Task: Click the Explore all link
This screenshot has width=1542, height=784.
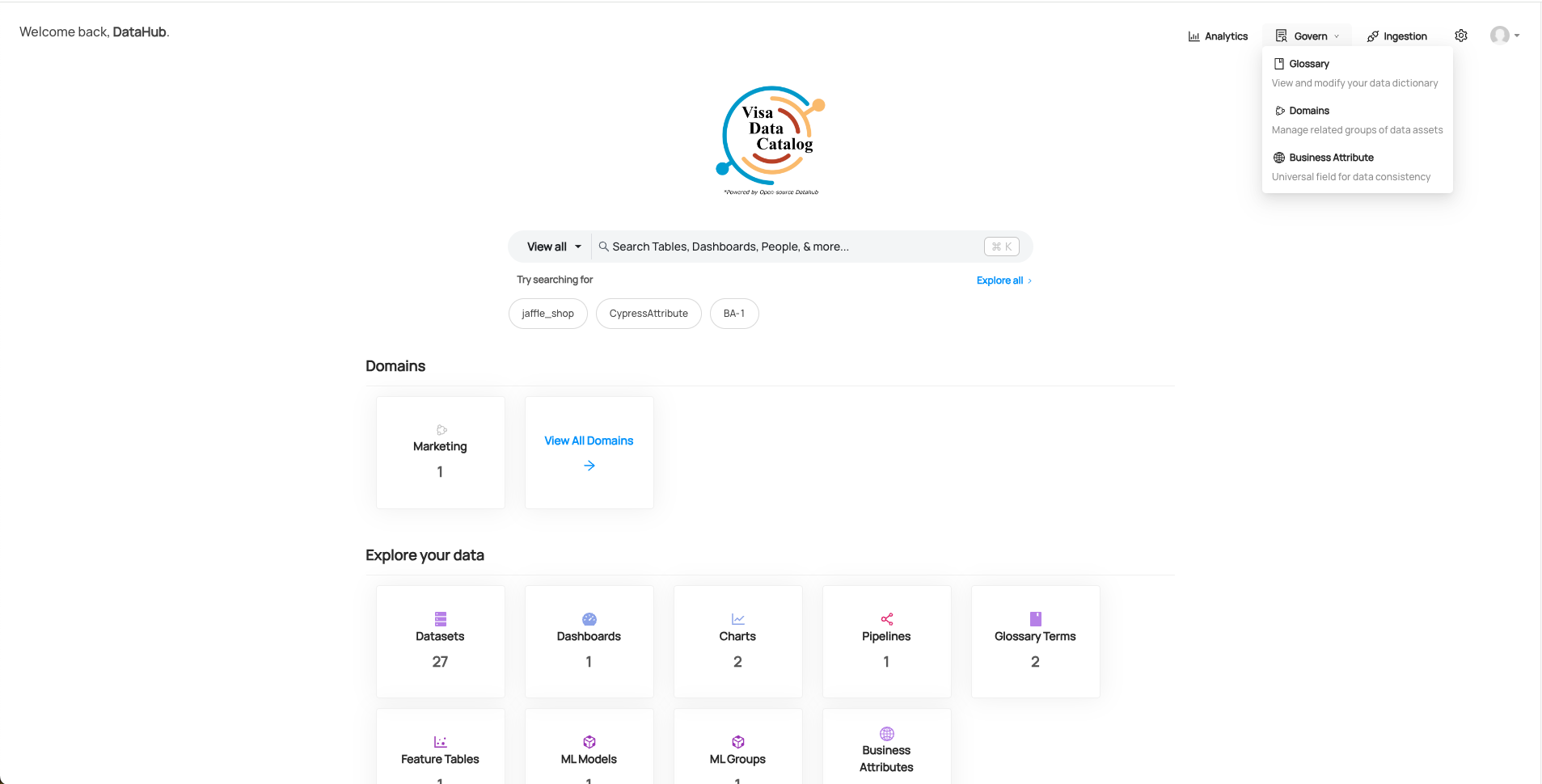Action: [x=1004, y=280]
